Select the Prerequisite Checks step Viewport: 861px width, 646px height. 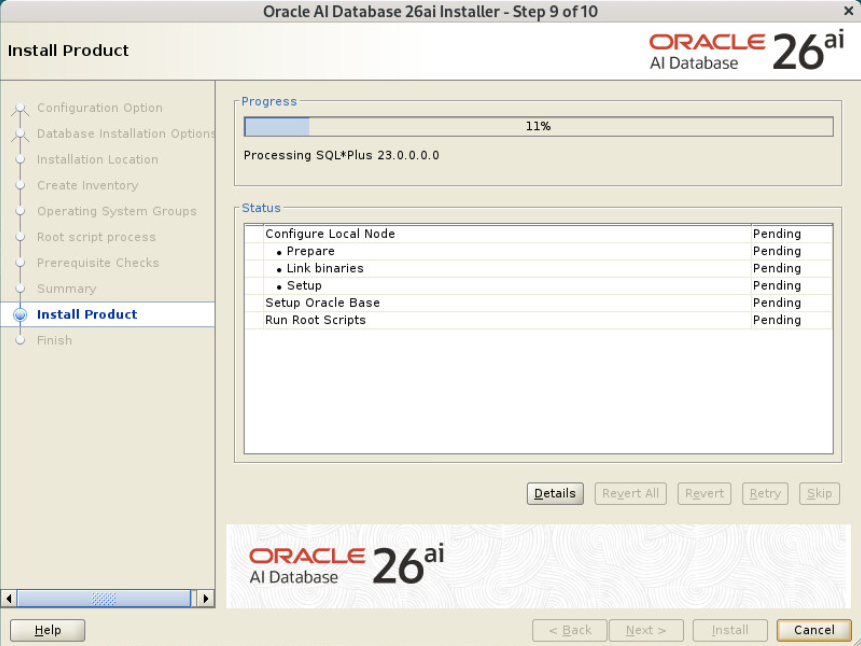click(x=98, y=263)
